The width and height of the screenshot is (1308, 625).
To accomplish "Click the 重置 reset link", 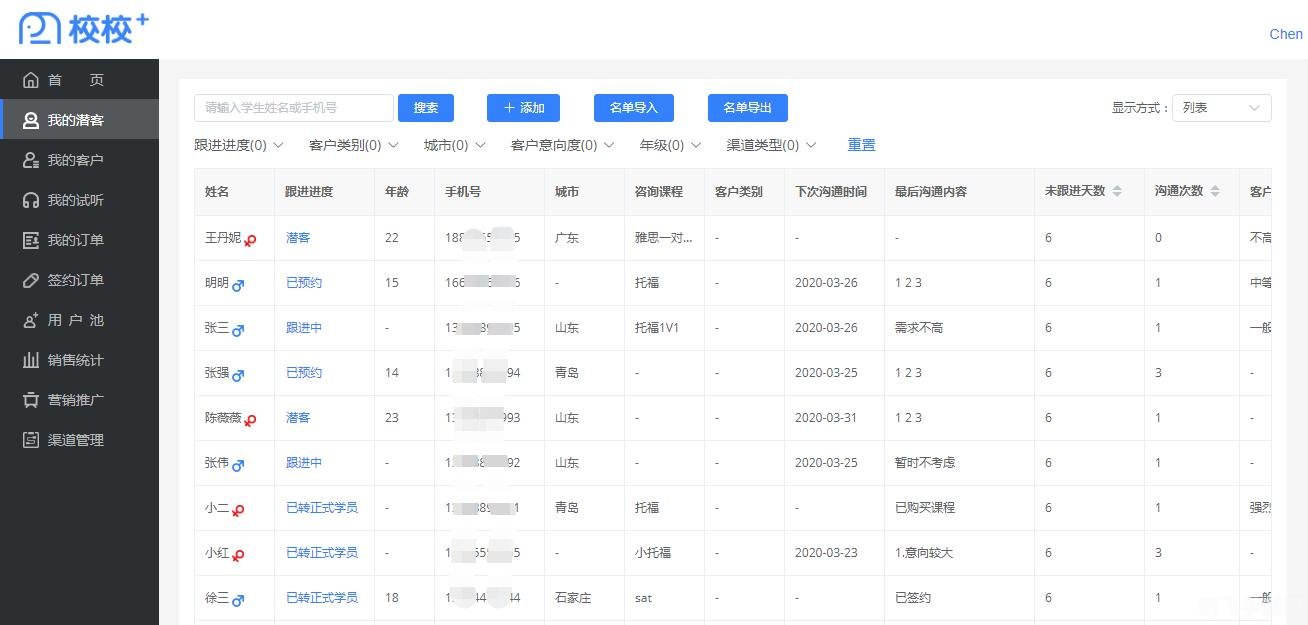I will [x=861, y=144].
